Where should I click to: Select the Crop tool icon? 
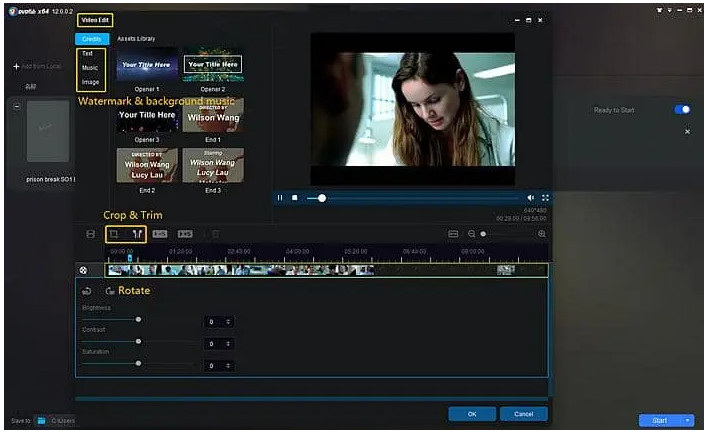(114, 234)
